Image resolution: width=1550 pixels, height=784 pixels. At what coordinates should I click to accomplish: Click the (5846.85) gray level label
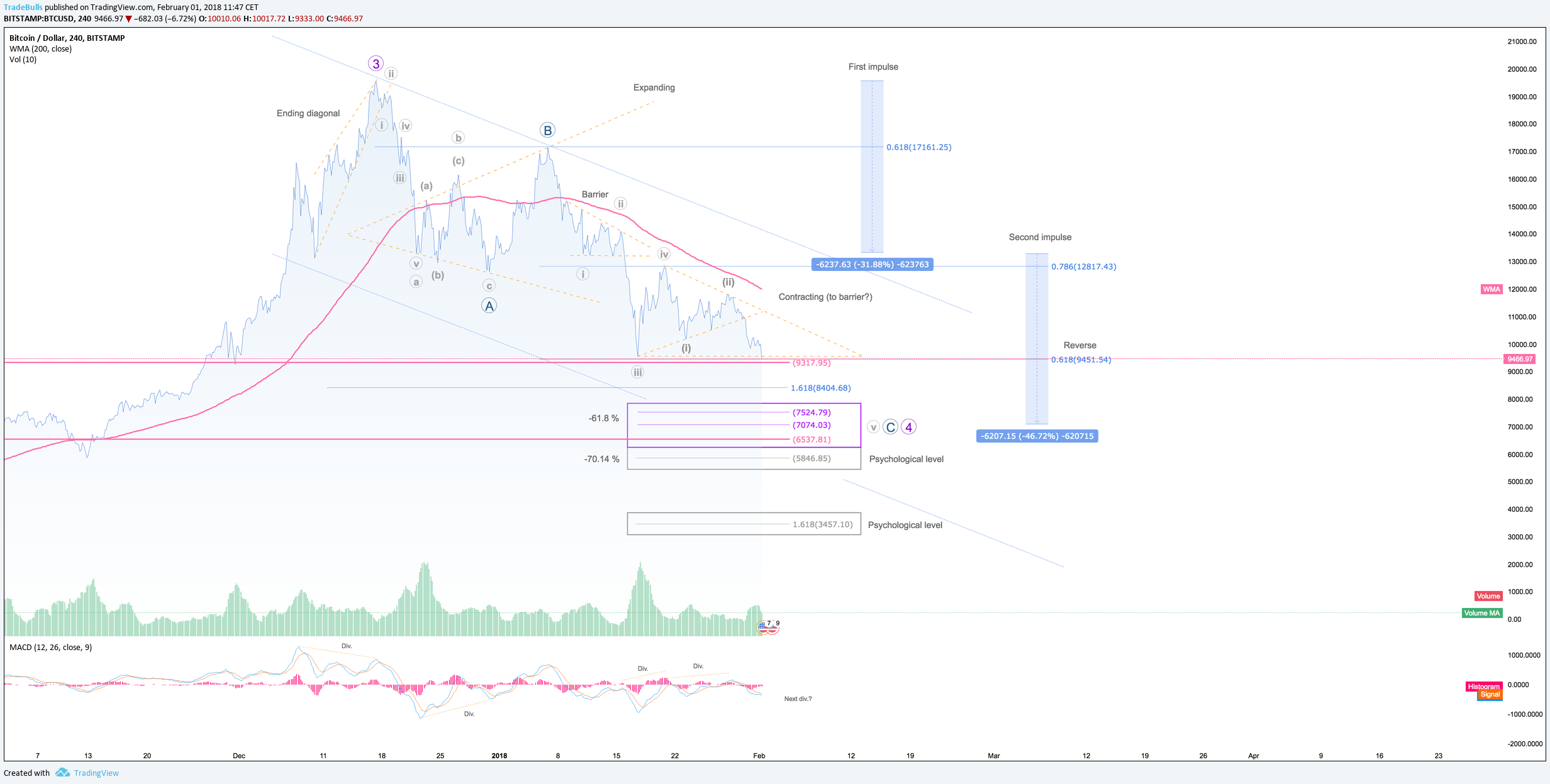811,458
